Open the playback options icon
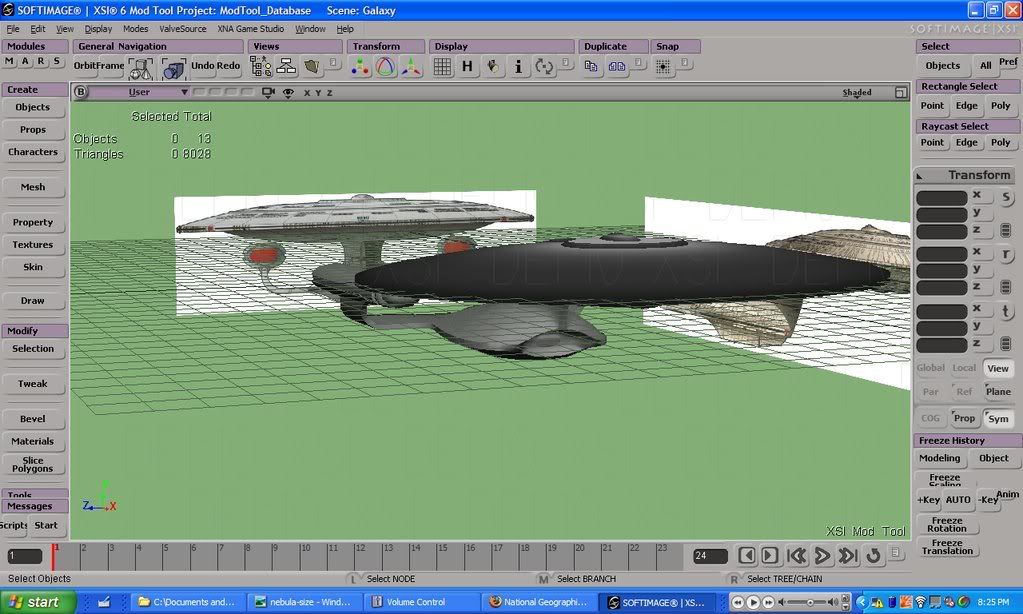This screenshot has height=614, width=1023. pyautogui.click(x=896, y=553)
